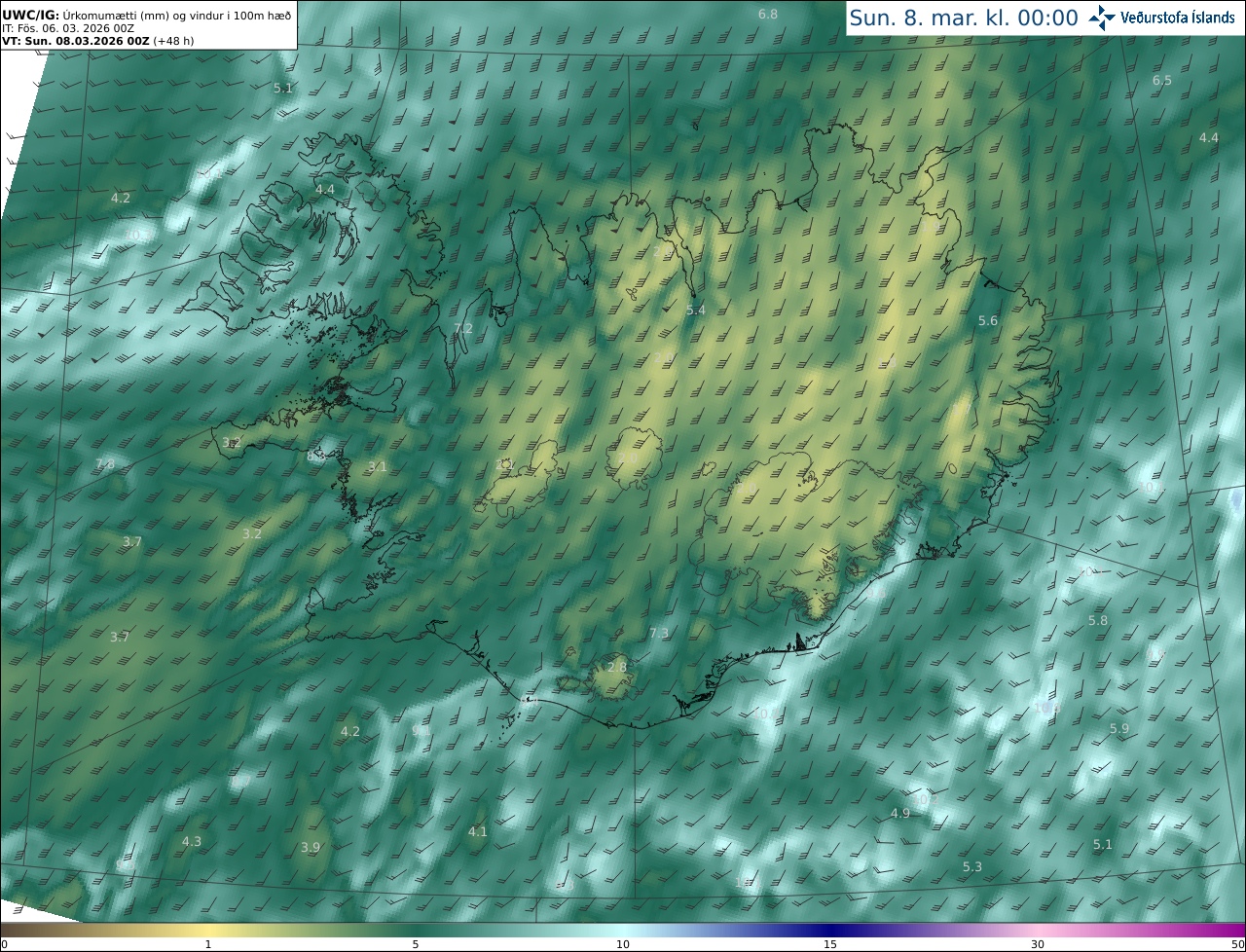Click the 7.8 value on the map
Image resolution: width=1246 pixels, height=952 pixels.
[105, 463]
